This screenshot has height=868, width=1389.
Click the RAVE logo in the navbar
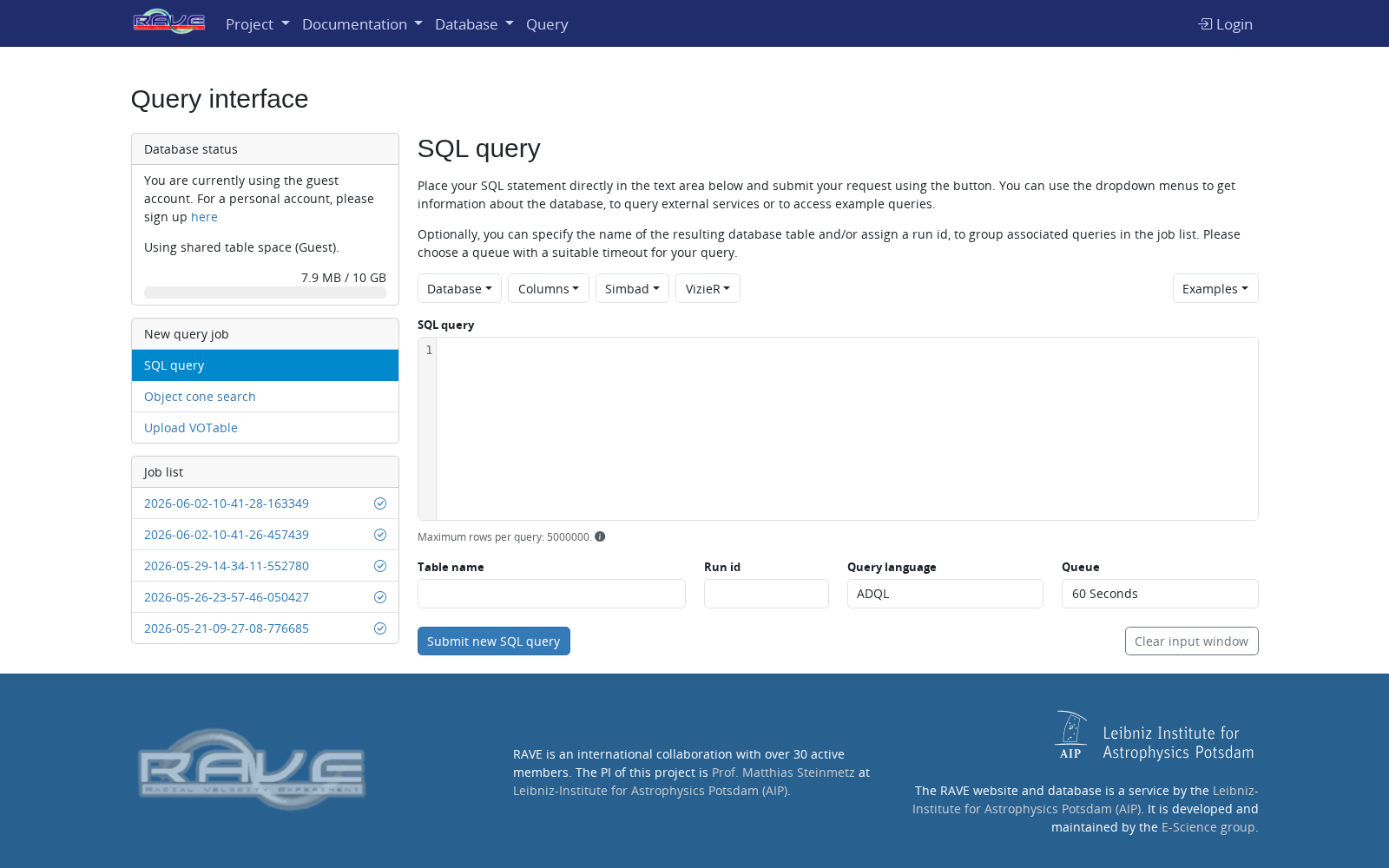coord(169,22)
